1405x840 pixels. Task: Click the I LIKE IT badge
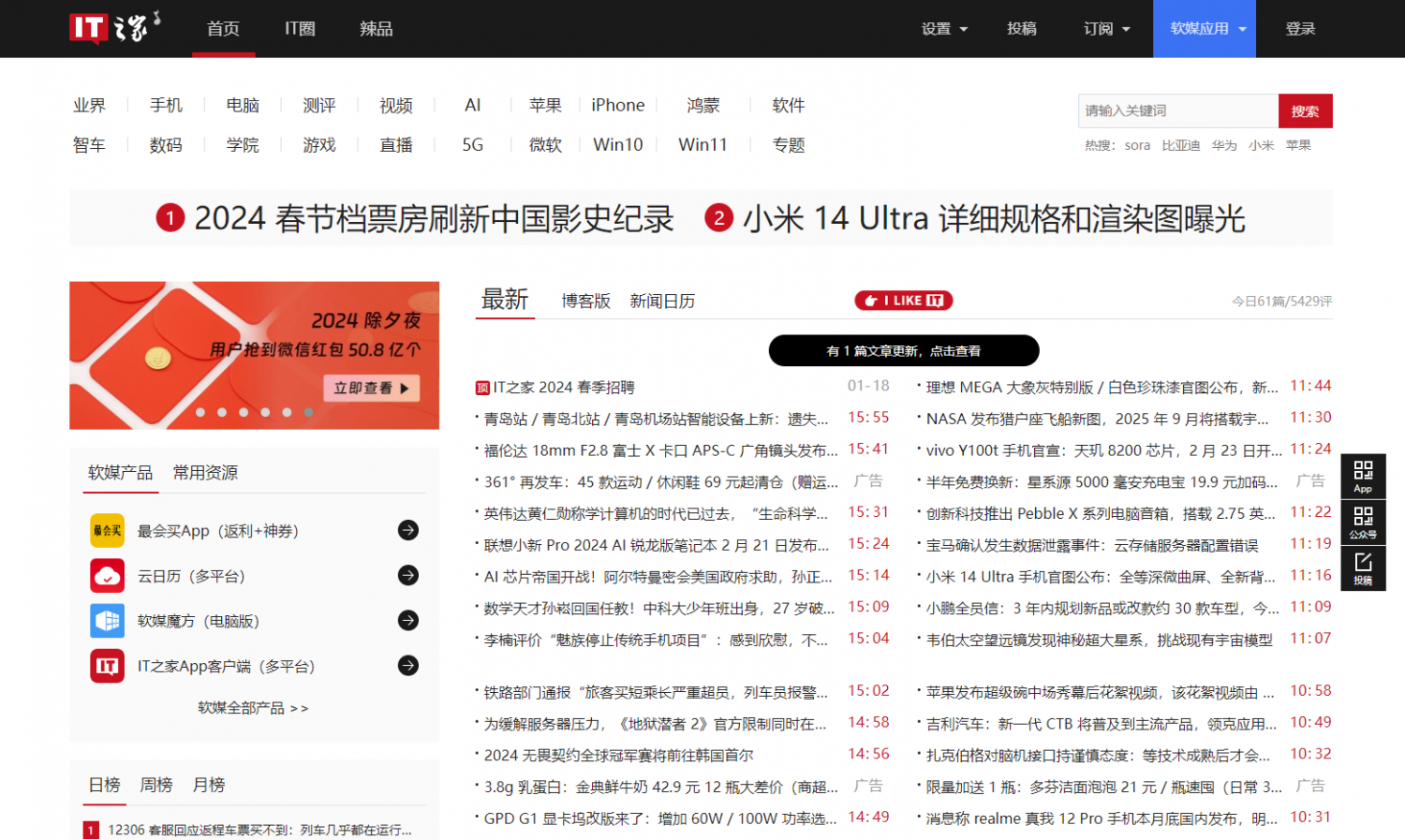coord(904,301)
